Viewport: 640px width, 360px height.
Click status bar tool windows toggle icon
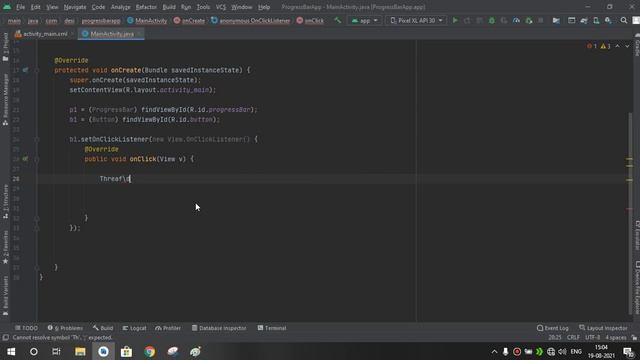5,338
